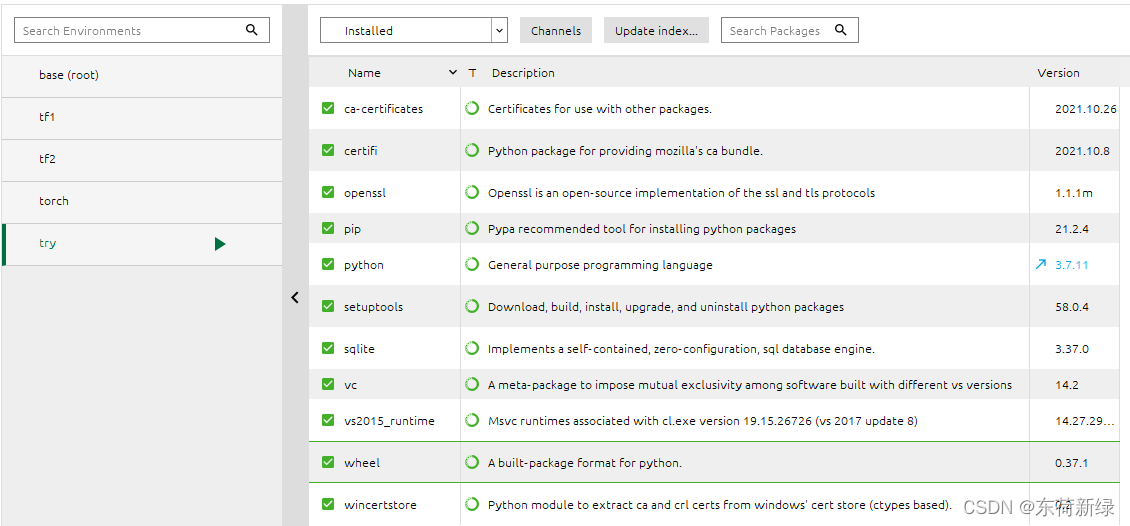1130x526 pixels.
Task: Click the type circle icon for sqlite
Action: coord(472,349)
